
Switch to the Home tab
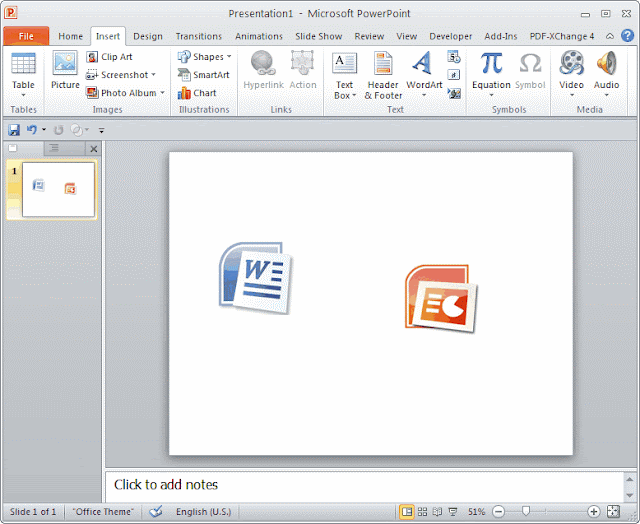pos(70,36)
